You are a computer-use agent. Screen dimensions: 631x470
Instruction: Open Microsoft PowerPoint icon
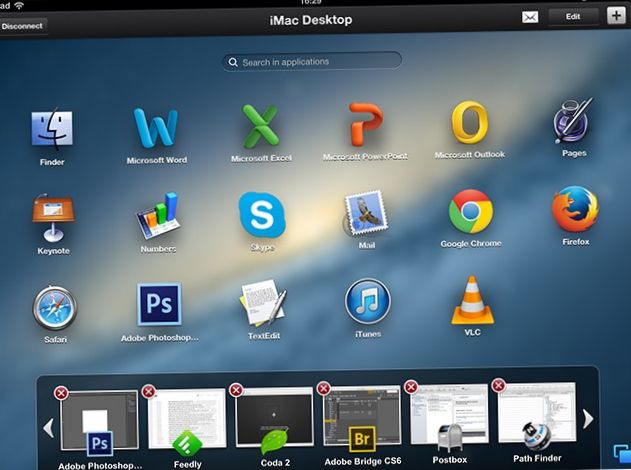coord(365,124)
